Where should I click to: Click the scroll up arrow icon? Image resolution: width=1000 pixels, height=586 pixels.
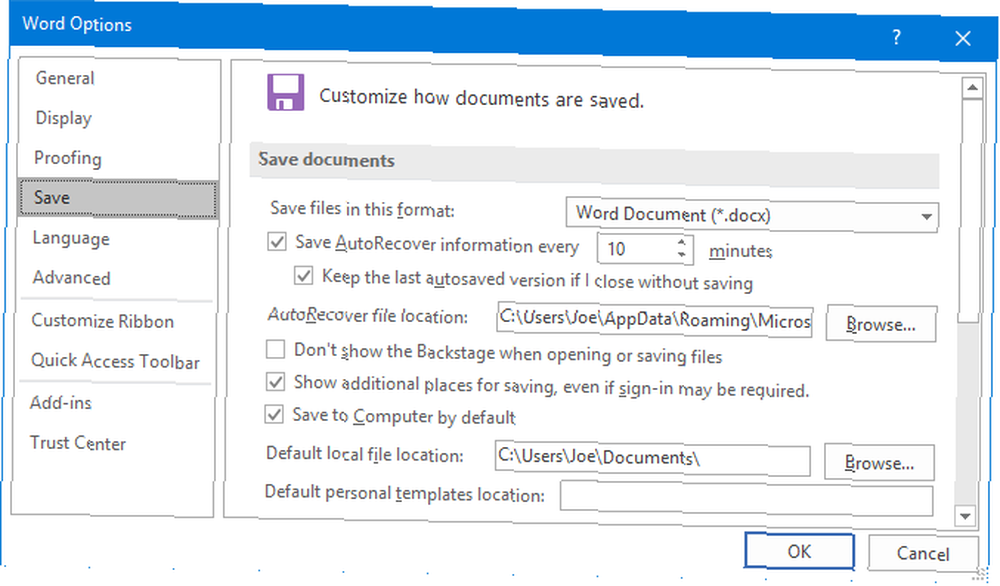click(x=972, y=87)
